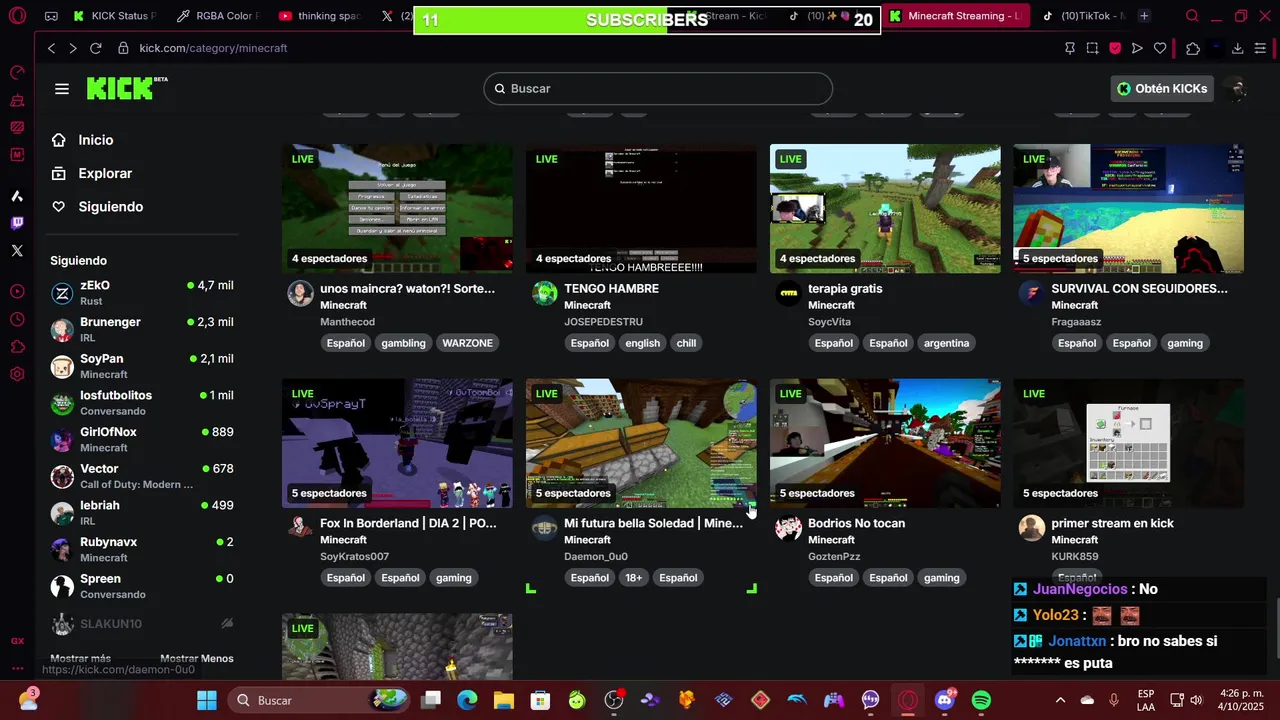This screenshot has width=1280, height=720.
Task: Open GirlOfNox in followed channels list
Action: 142,439
